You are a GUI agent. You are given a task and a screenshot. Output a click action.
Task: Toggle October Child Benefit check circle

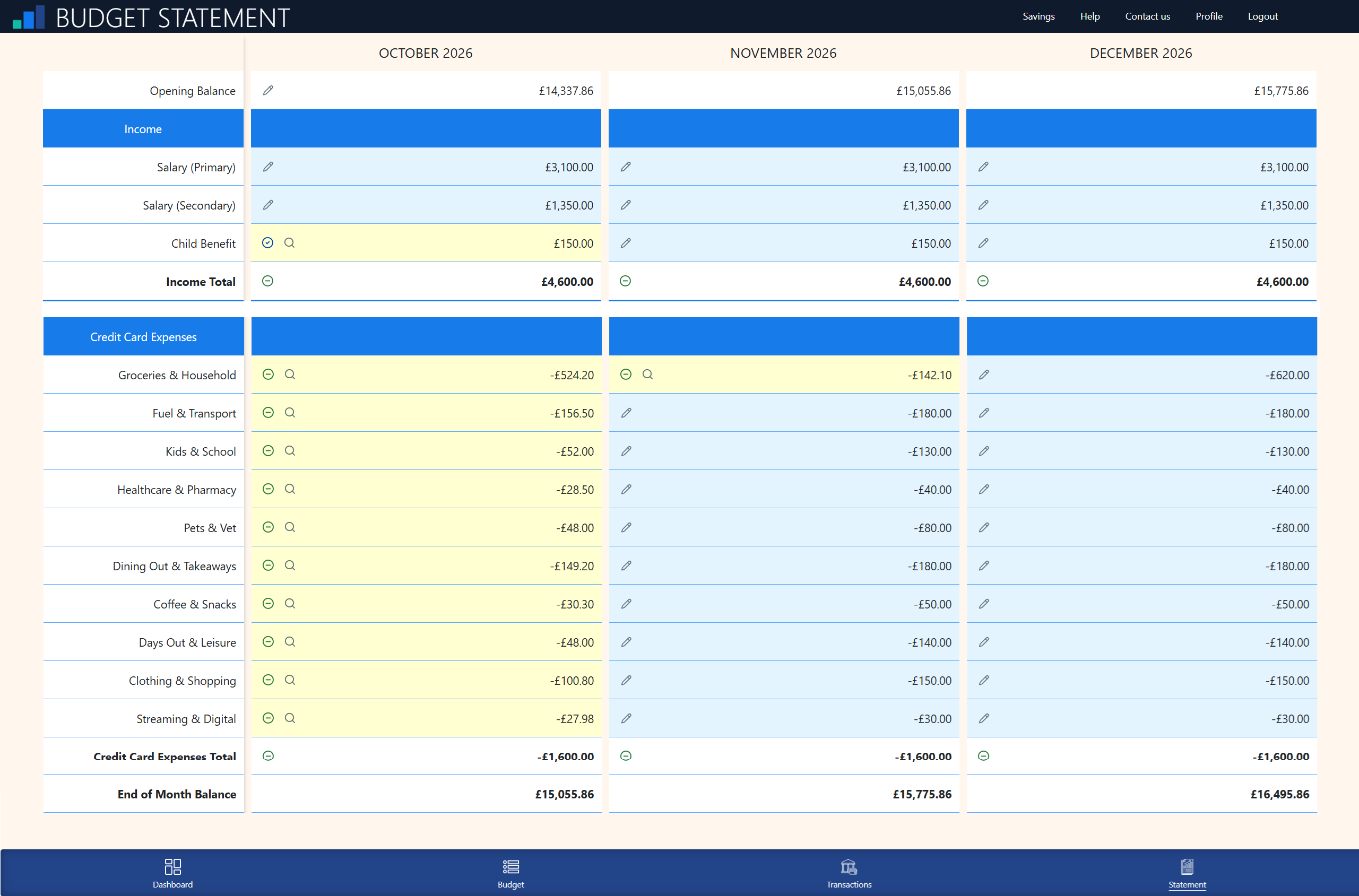(267, 243)
